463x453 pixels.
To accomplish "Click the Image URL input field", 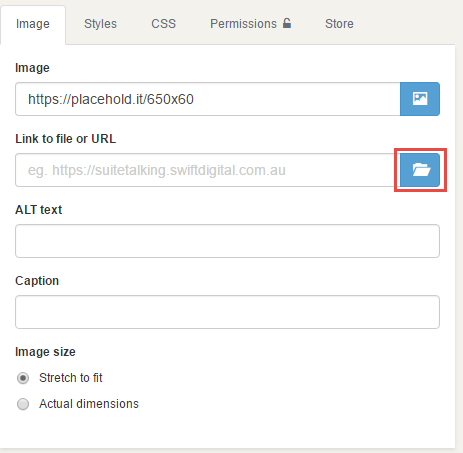I will point(208,99).
